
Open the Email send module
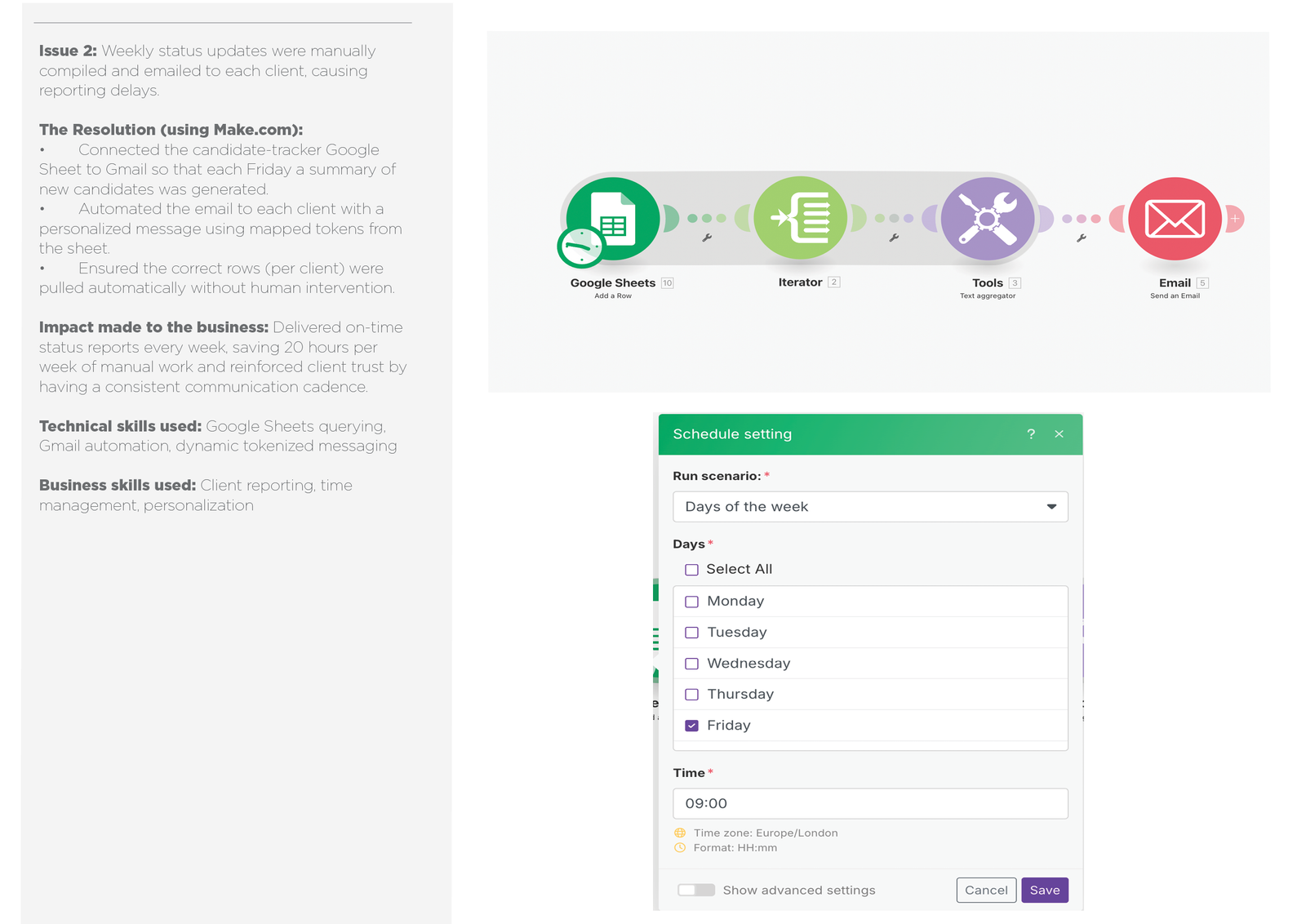(x=1175, y=218)
